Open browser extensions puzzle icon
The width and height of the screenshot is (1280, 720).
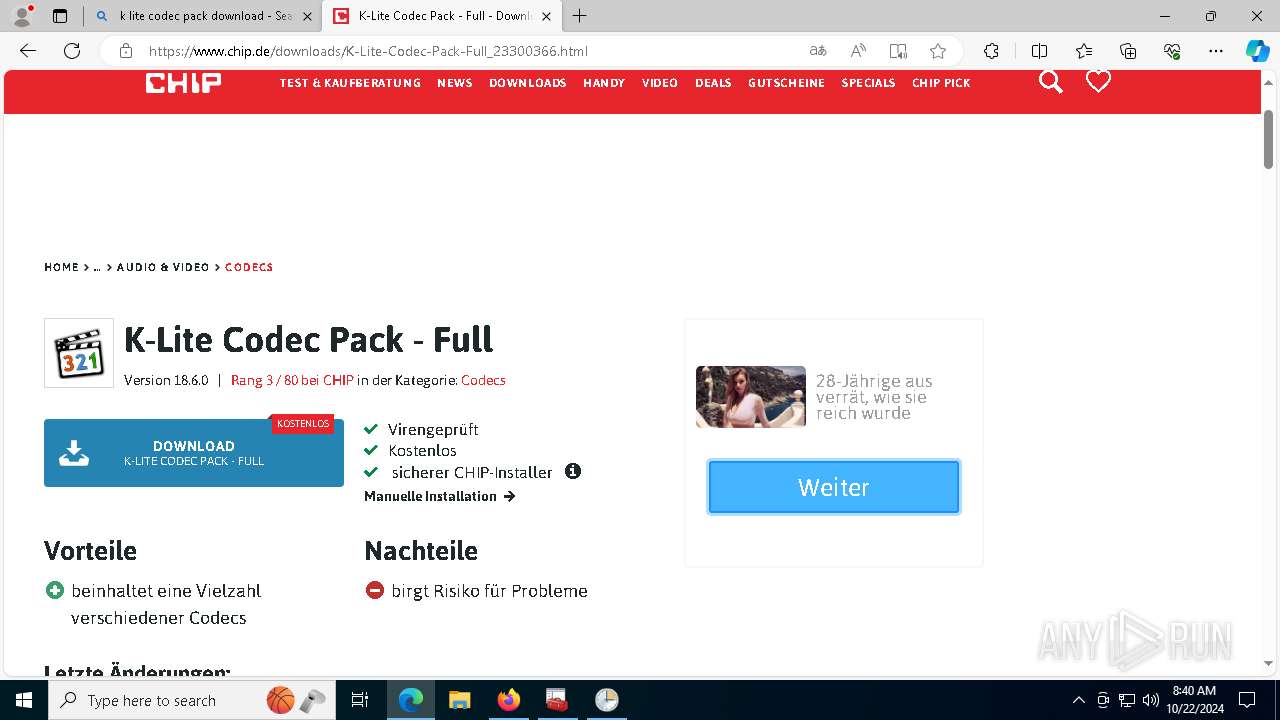point(991,51)
